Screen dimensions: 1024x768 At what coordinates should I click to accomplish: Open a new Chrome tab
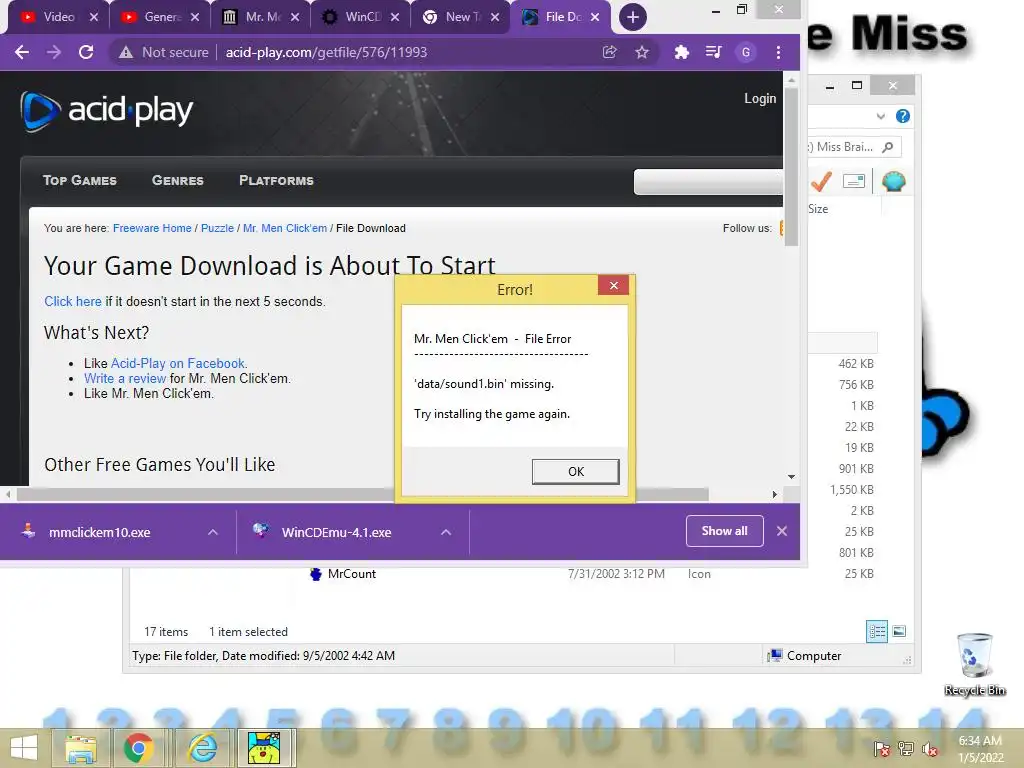coord(632,17)
